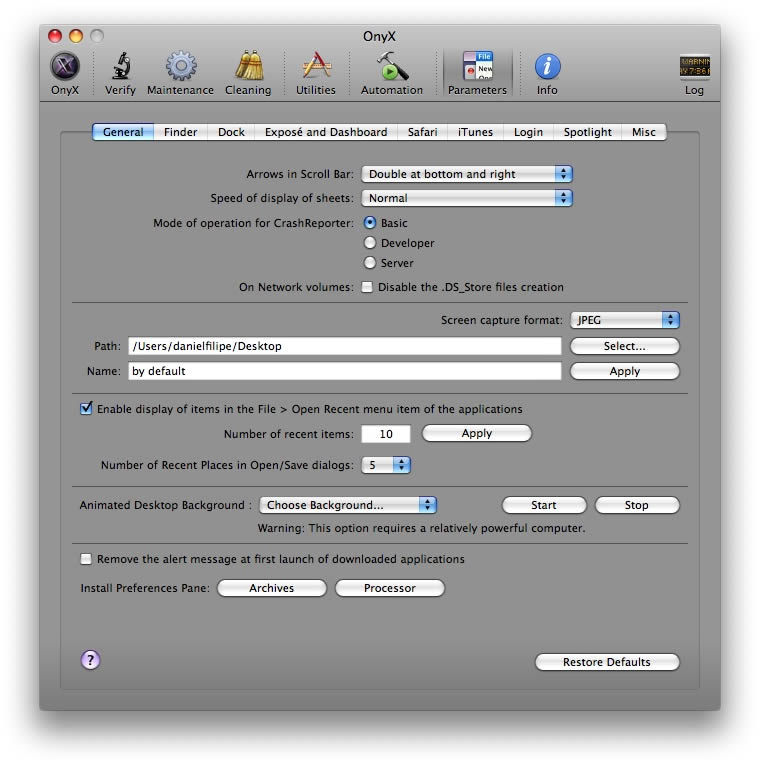Switch to the Finder tab

point(180,132)
